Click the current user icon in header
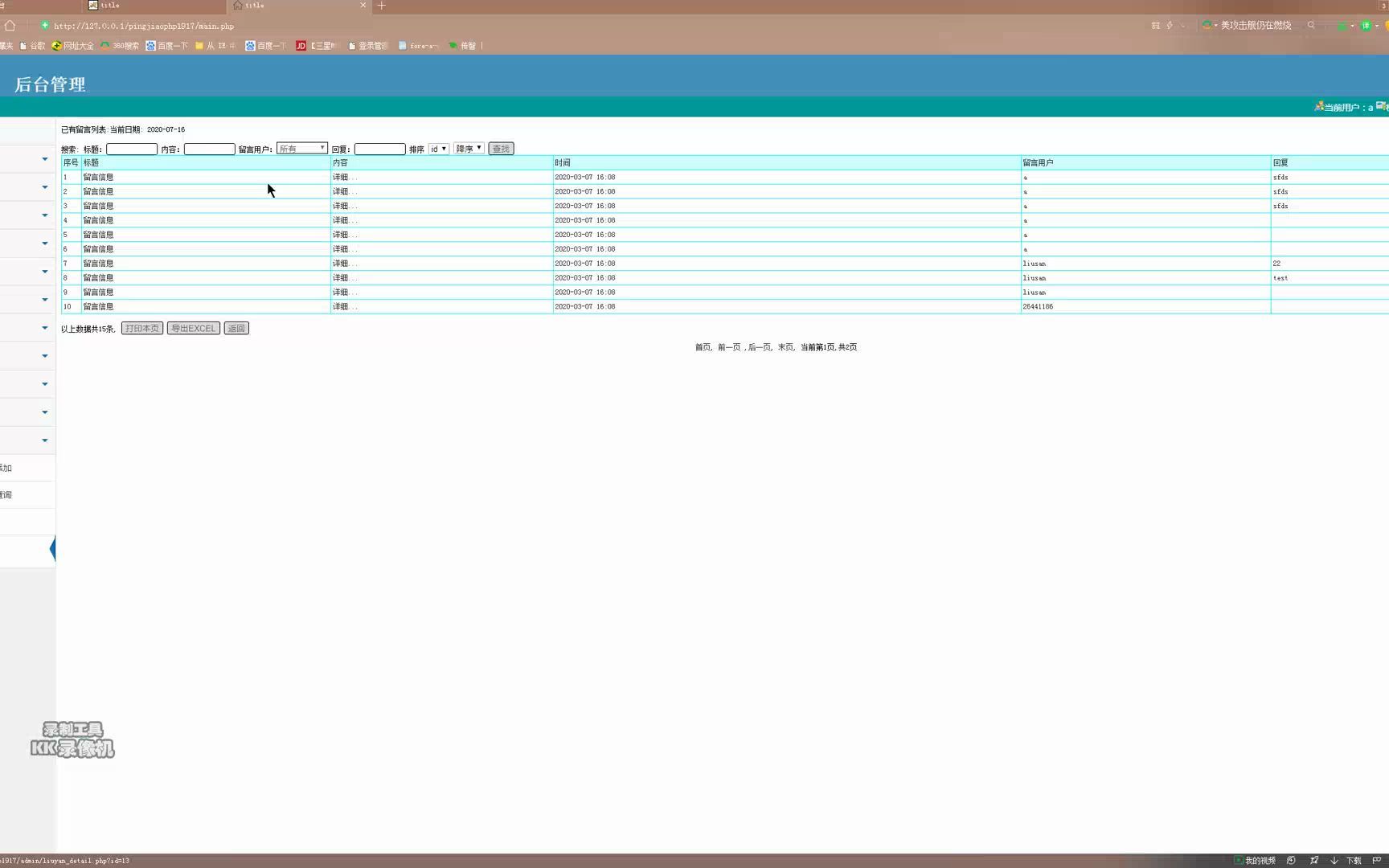1389x868 pixels. tap(1318, 106)
